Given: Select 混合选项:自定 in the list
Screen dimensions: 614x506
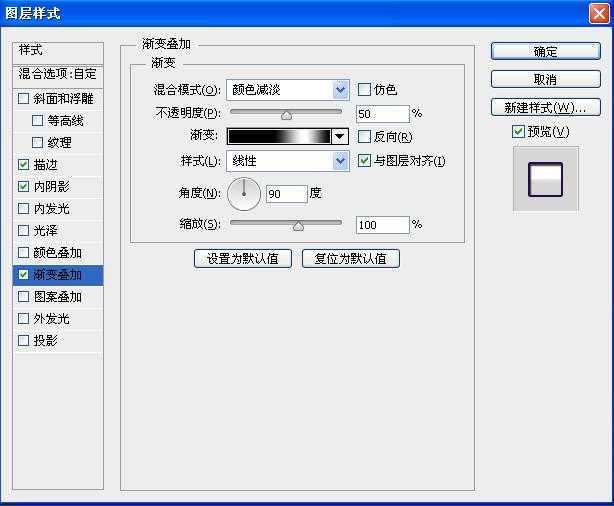Looking at the screenshot, I should (58, 75).
